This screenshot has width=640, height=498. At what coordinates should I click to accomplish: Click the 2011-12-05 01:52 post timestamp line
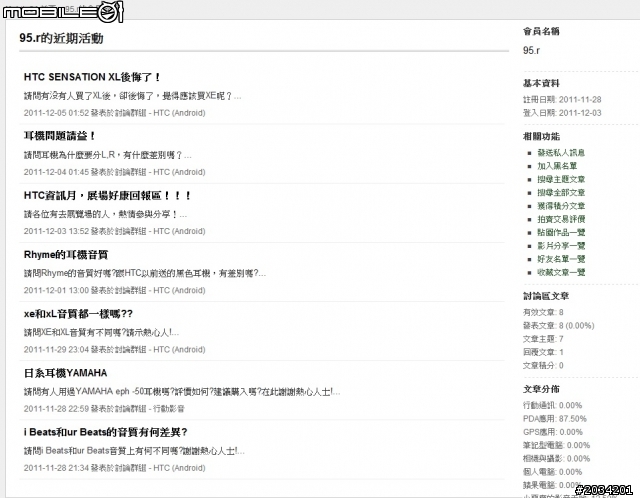(x=114, y=113)
